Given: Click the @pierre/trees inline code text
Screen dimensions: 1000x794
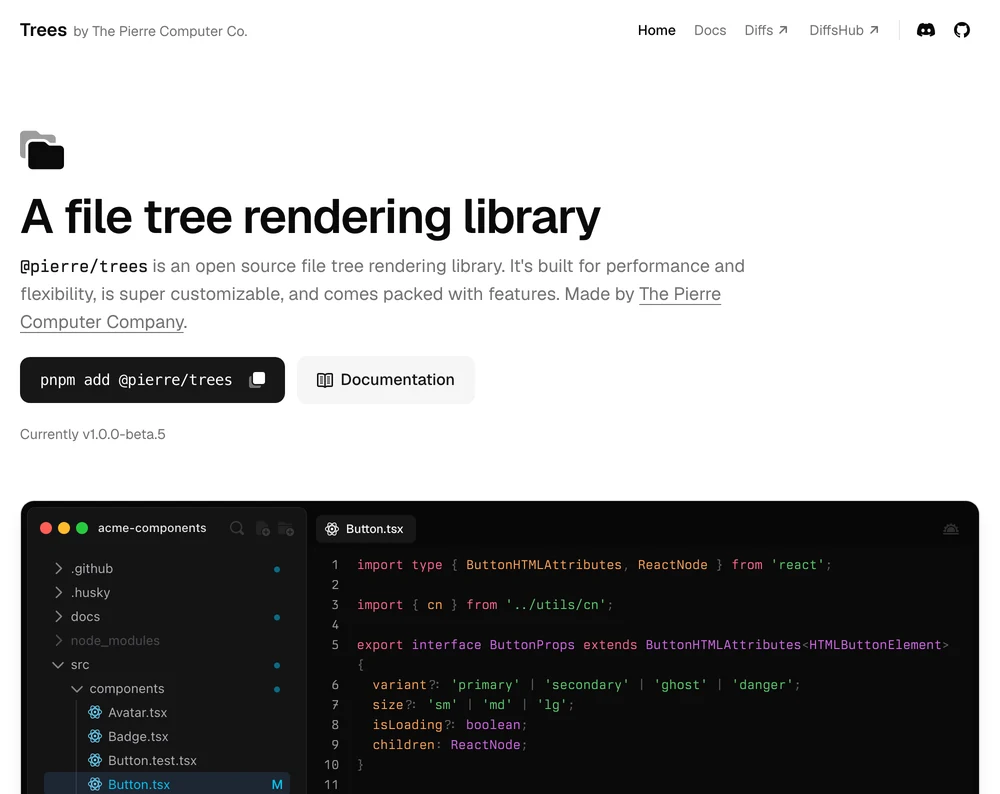Looking at the screenshot, I should 84,267.
